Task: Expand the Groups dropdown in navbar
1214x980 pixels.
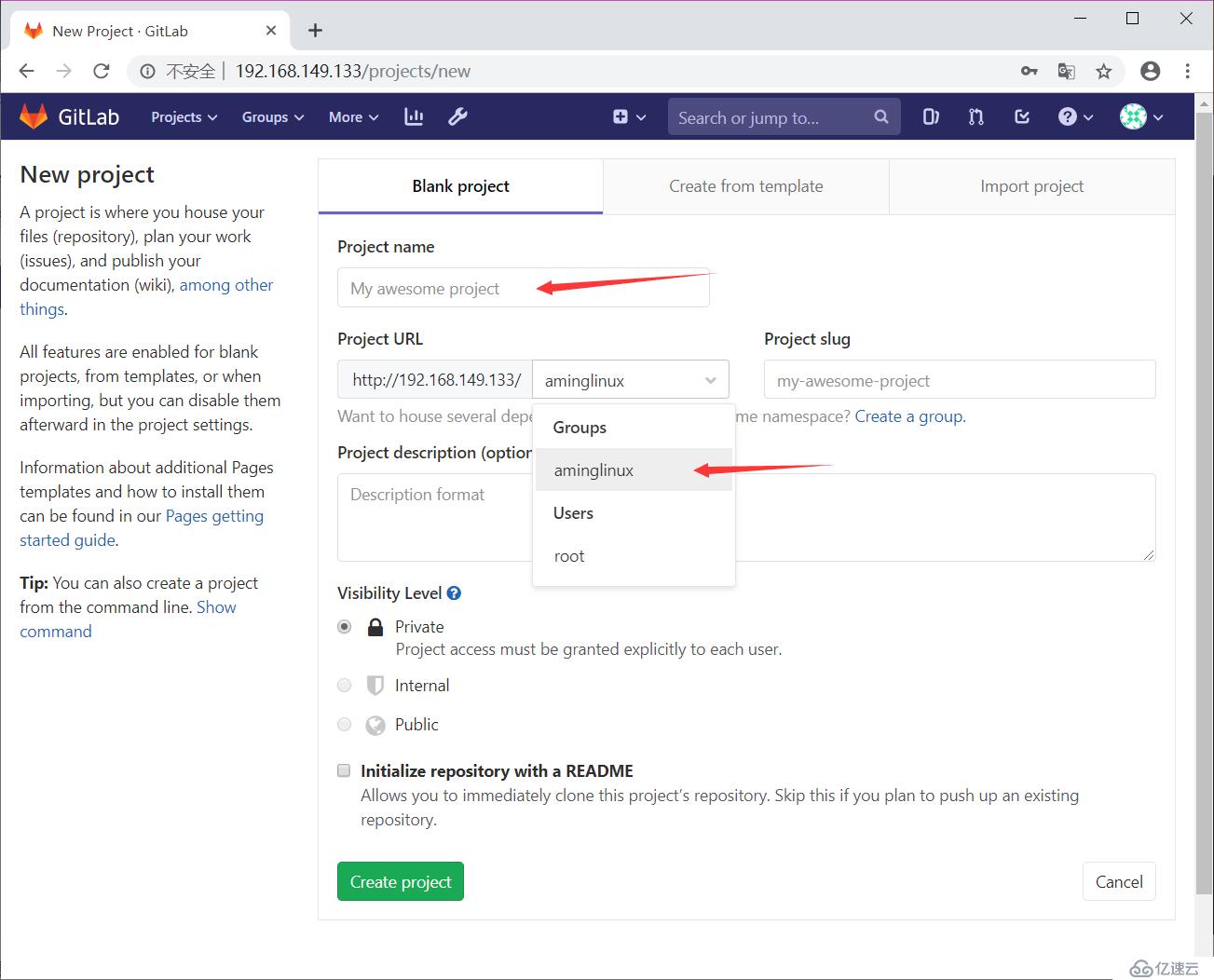Action: [273, 116]
